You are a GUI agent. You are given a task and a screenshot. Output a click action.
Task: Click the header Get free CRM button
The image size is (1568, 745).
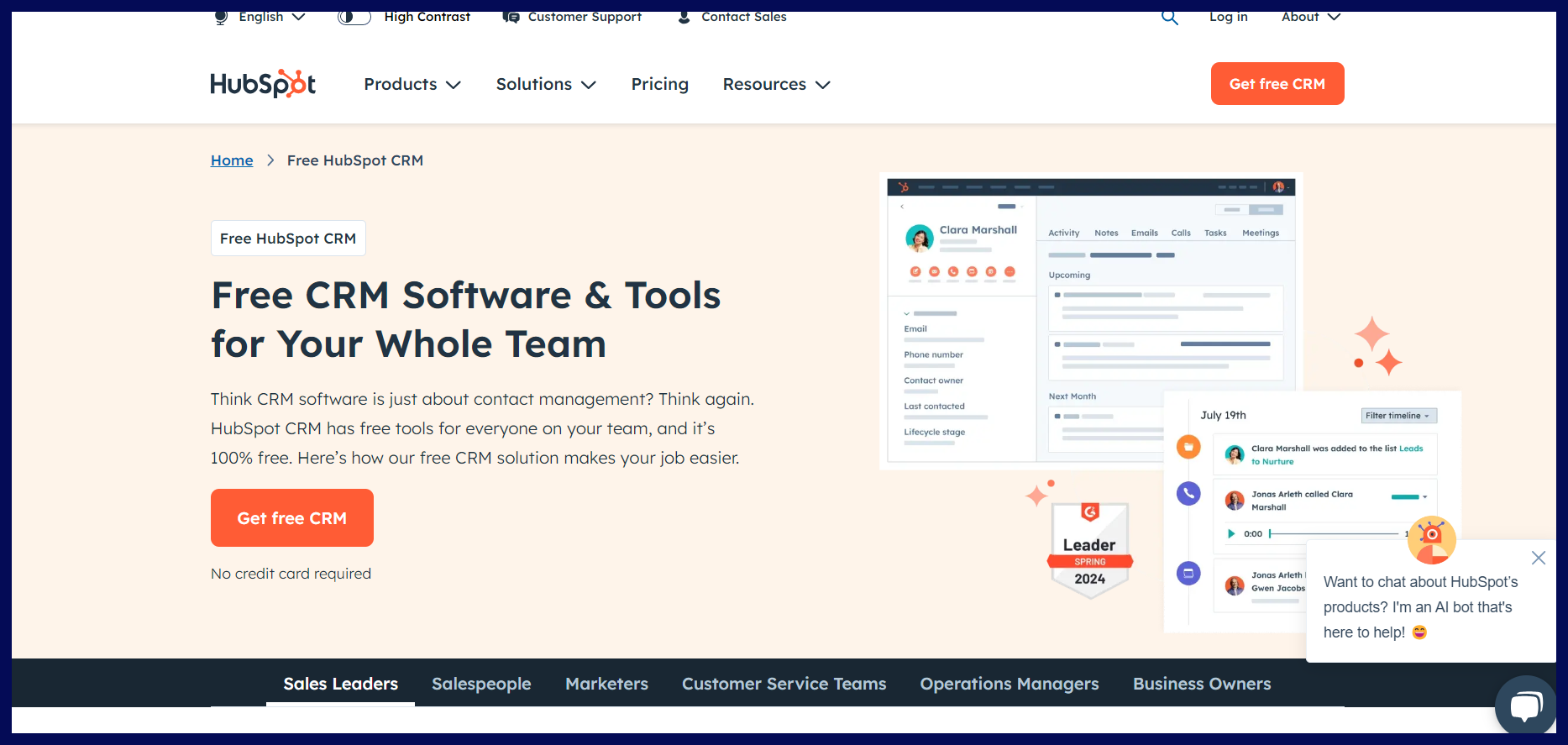click(x=1277, y=84)
